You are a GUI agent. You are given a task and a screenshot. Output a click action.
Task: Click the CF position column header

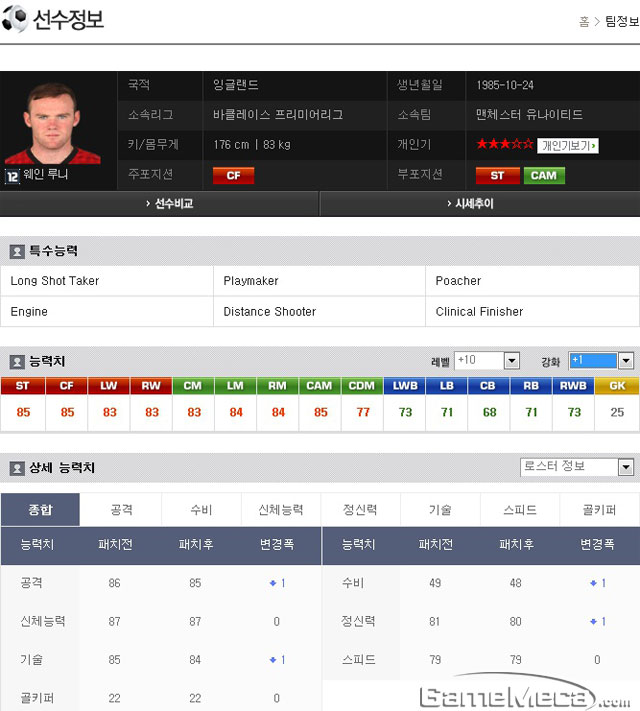pyautogui.click(x=67, y=386)
